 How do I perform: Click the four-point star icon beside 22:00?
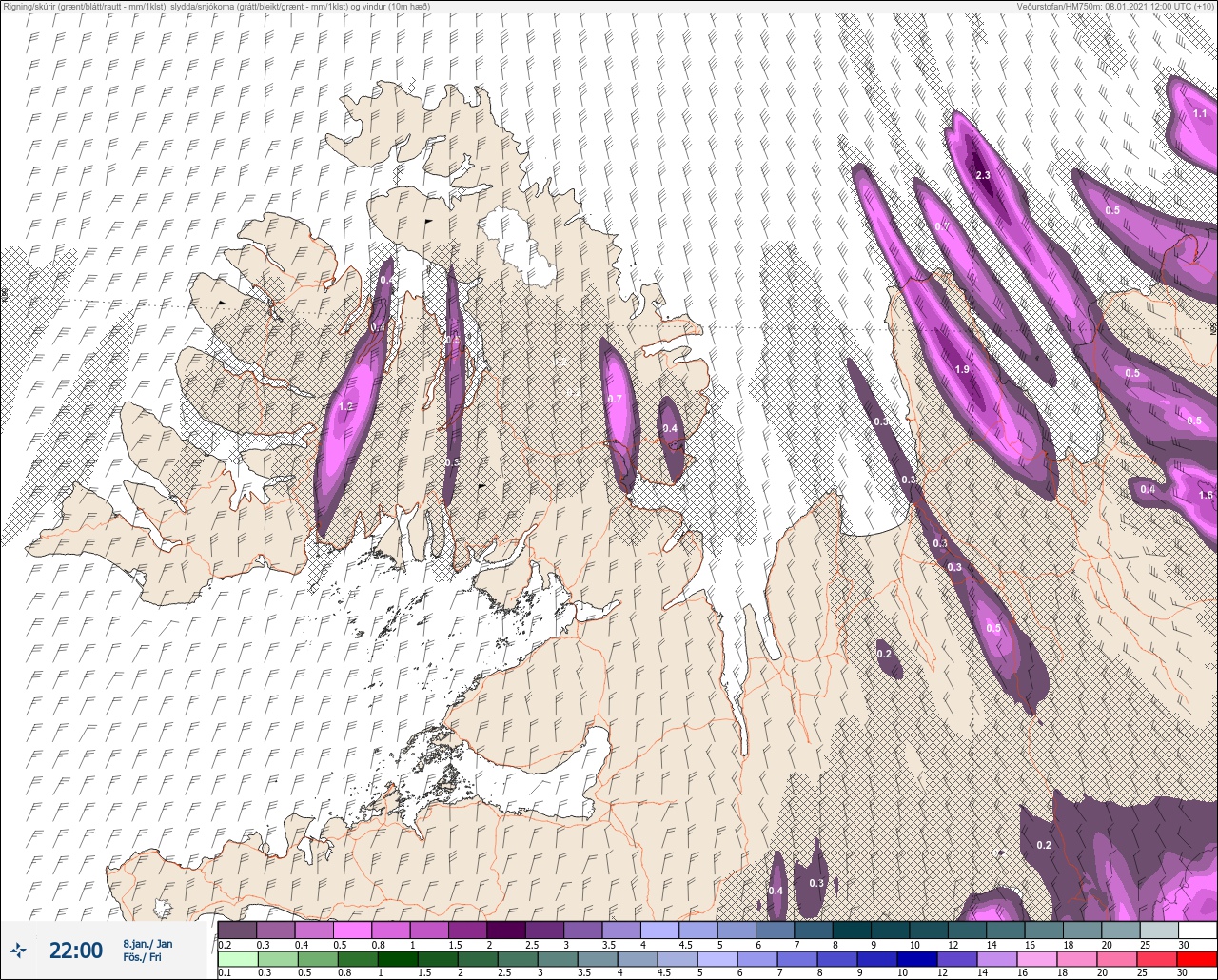(x=19, y=950)
